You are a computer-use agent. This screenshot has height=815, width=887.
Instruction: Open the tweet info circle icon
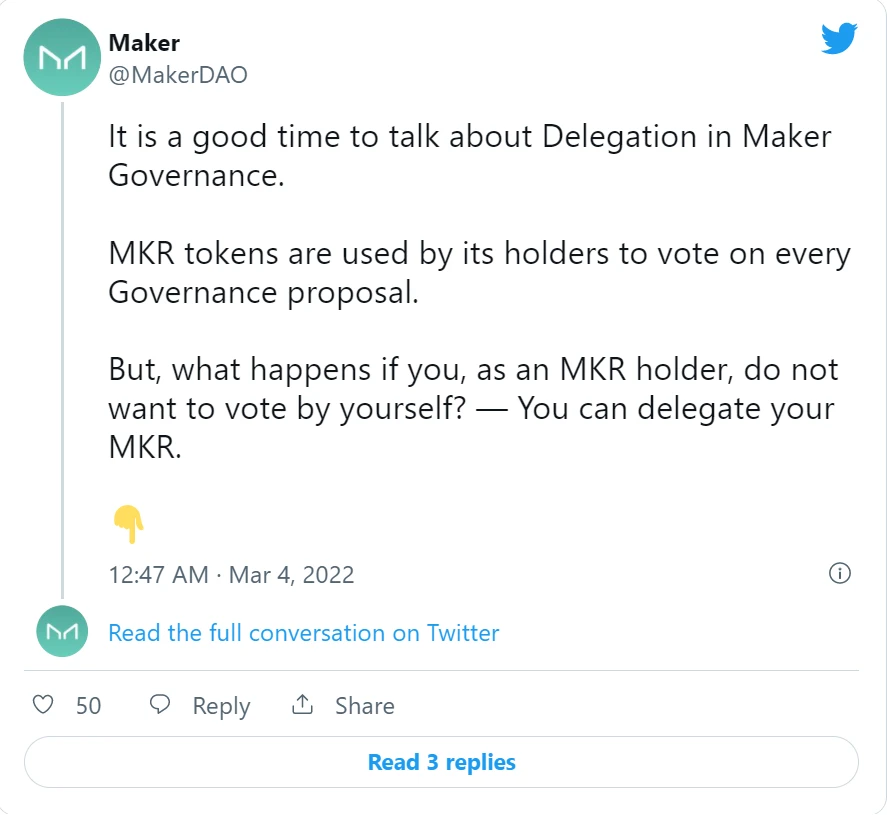(839, 573)
